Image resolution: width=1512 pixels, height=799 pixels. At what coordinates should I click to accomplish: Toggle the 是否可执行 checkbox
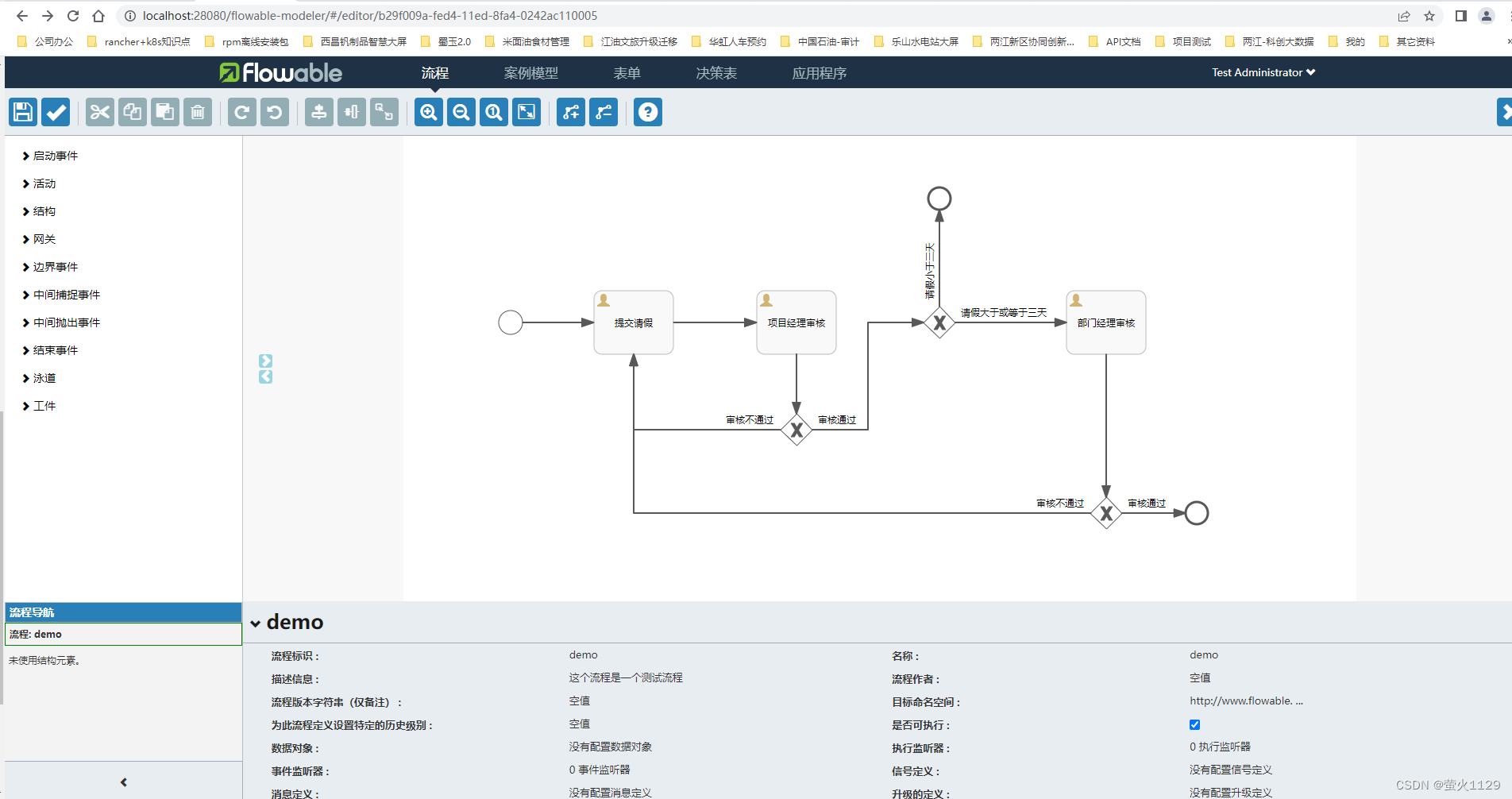[1194, 724]
